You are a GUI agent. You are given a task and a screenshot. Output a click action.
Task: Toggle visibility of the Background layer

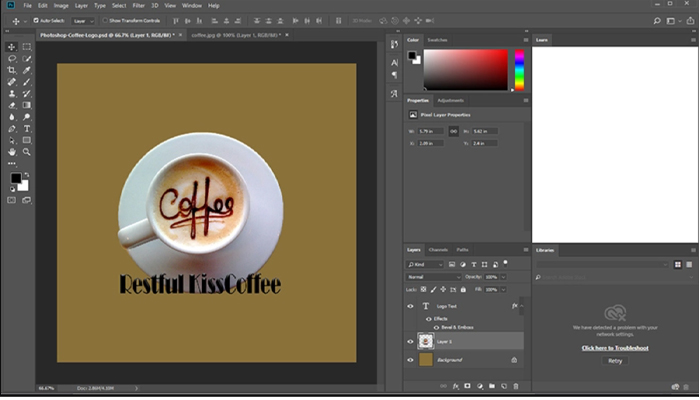(x=410, y=359)
